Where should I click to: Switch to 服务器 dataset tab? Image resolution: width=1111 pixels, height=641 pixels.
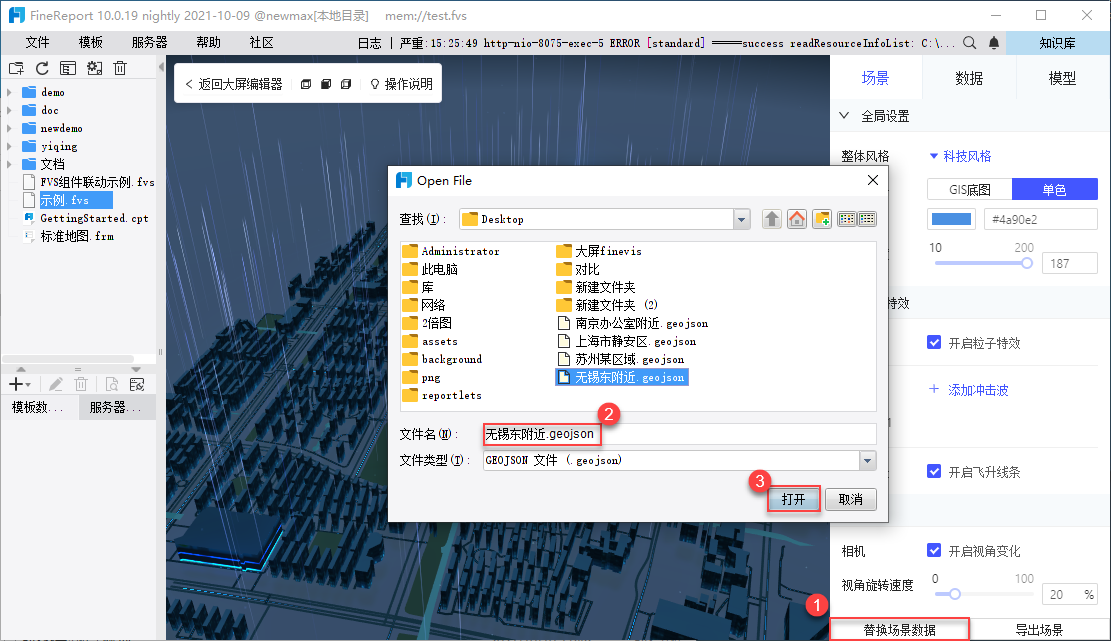(115, 407)
